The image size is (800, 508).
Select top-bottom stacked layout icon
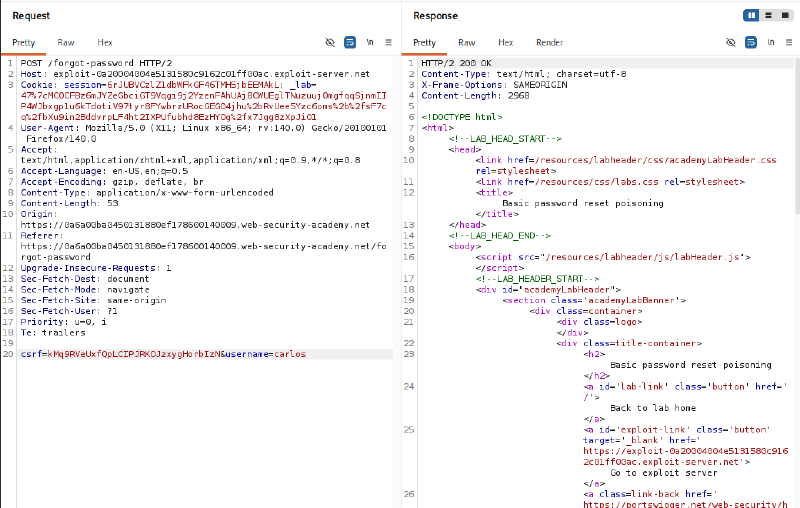tap(768, 15)
